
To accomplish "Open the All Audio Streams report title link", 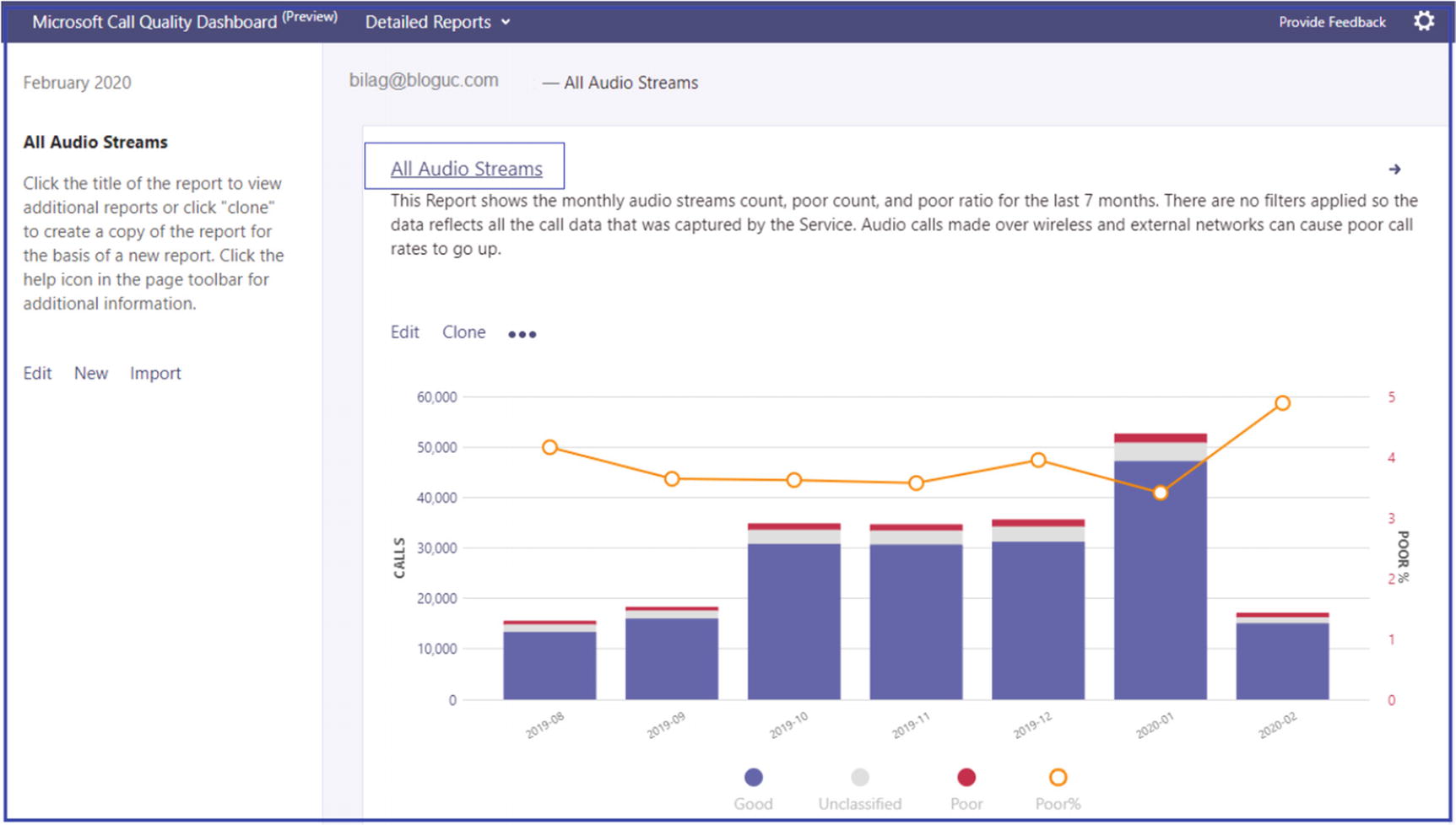I will tap(466, 169).
